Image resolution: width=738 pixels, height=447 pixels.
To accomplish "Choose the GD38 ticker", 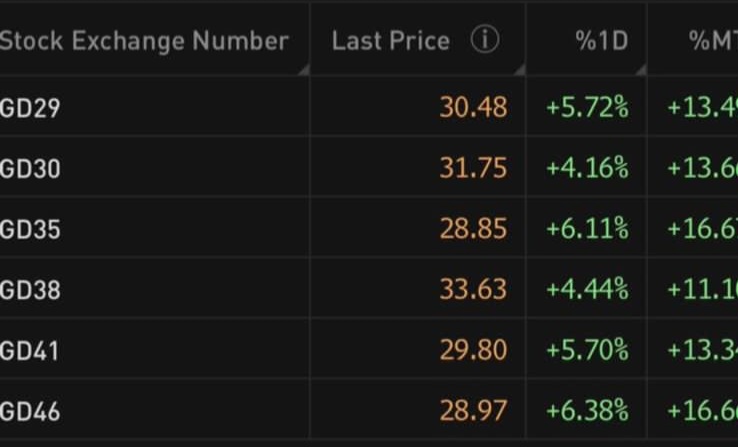I will tap(30, 290).
